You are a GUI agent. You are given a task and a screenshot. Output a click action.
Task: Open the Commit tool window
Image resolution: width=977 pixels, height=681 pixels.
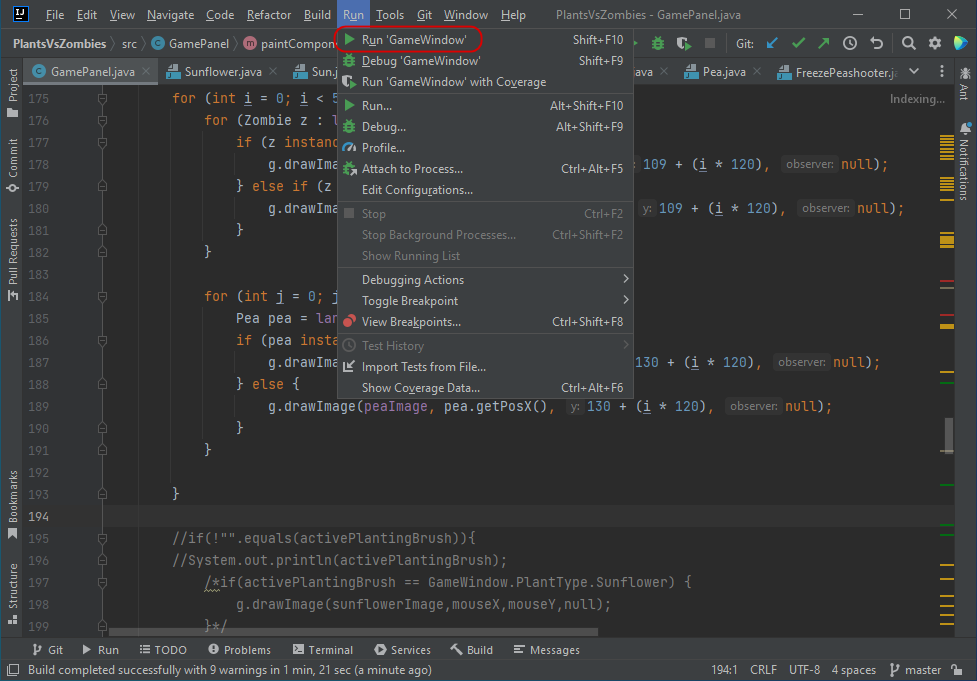[12, 165]
